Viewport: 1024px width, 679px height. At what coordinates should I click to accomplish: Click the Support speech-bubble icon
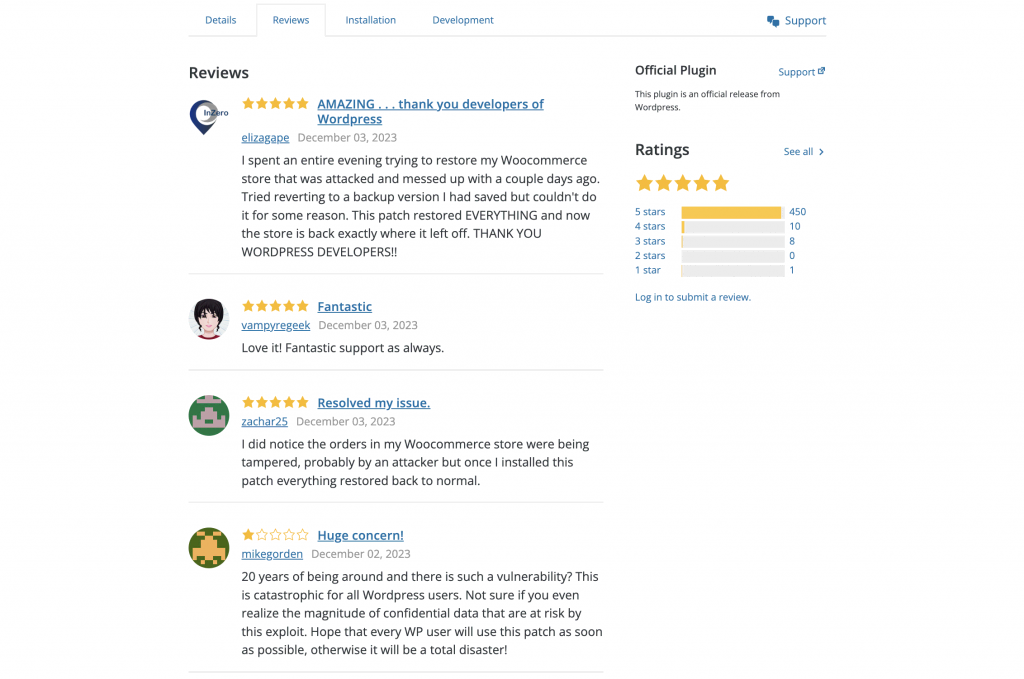773,21
